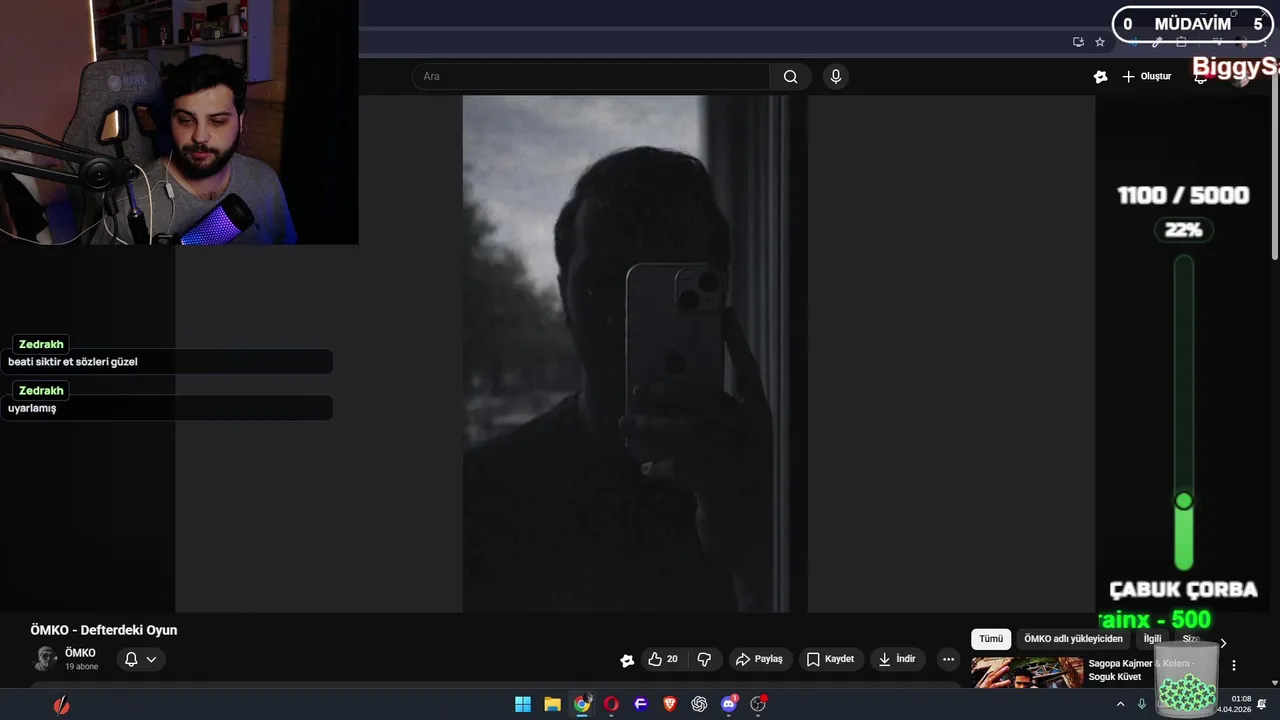Open the notification bell in system tray

pyautogui.click(x=1262, y=704)
